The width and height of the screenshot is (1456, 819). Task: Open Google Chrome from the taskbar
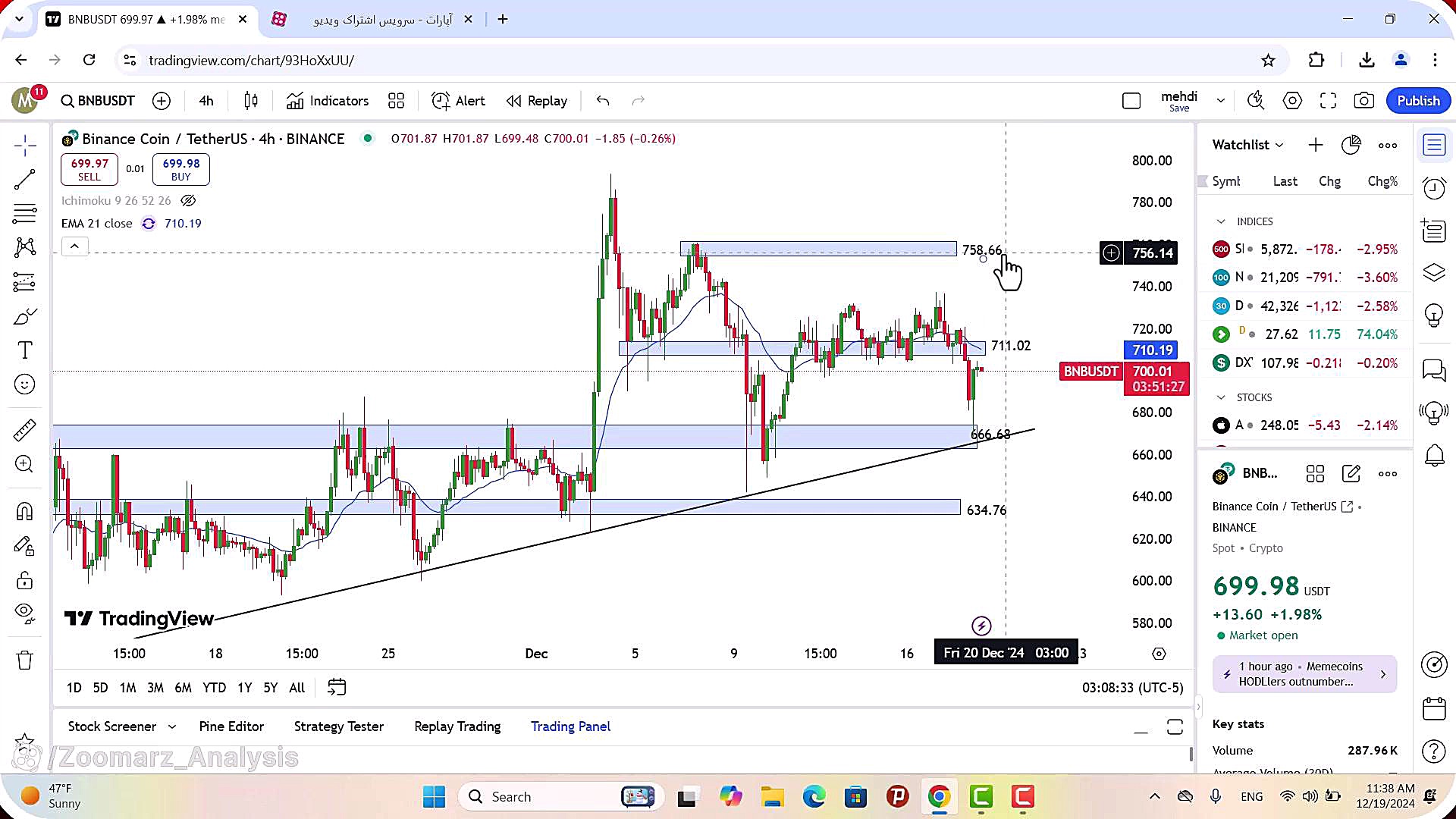939,796
